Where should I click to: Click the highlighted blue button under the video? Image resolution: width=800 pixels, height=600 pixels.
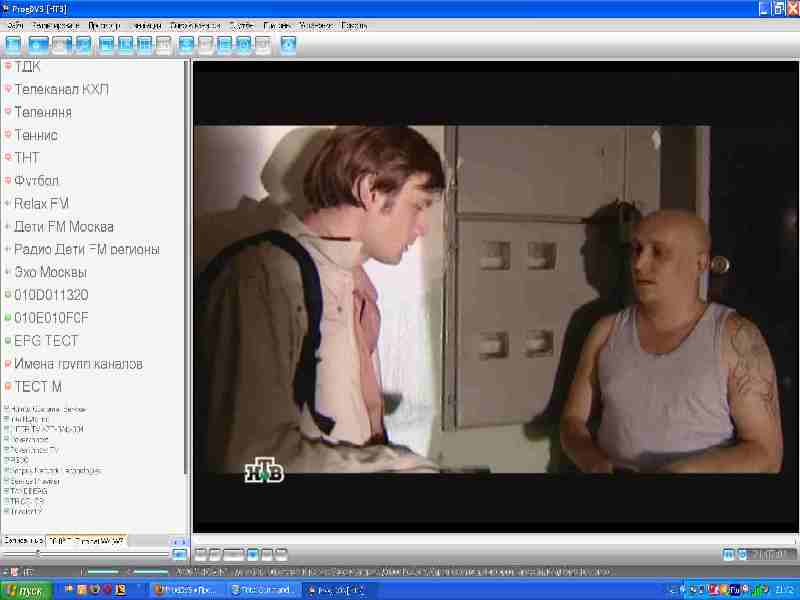point(253,553)
